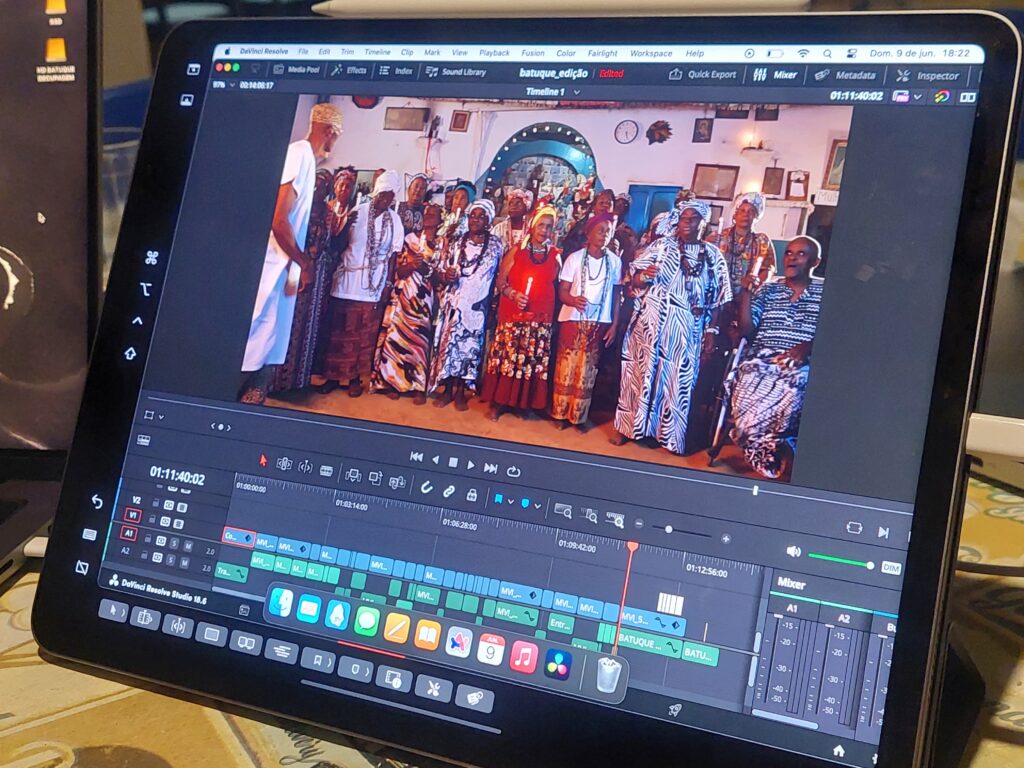Screen dimensions: 1024x768
Task: Open the edit Index panel
Action: tap(396, 71)
